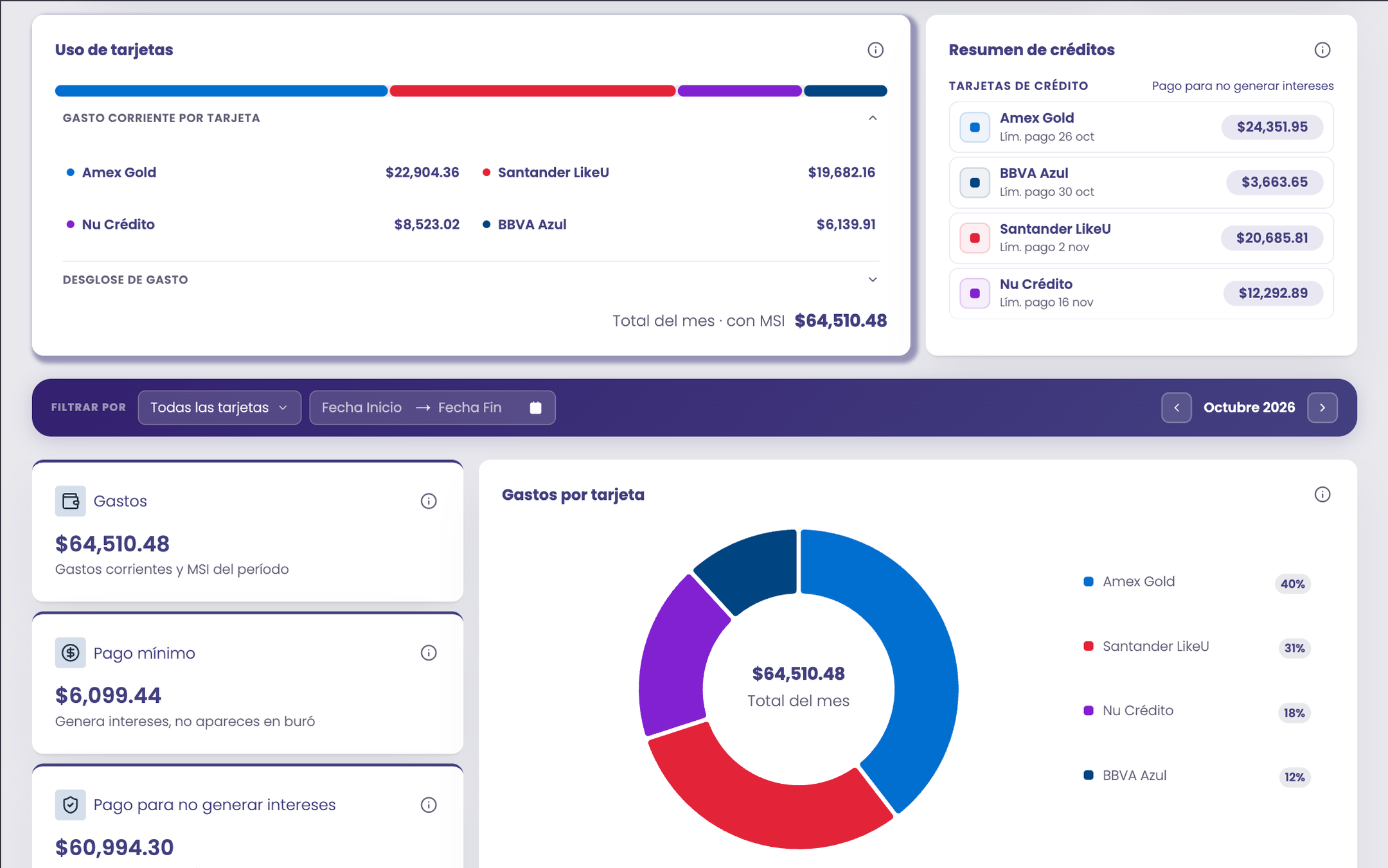Click the 40% badge in chart legend
This screenshot has width=1388, height=868.
(1293, 584)
